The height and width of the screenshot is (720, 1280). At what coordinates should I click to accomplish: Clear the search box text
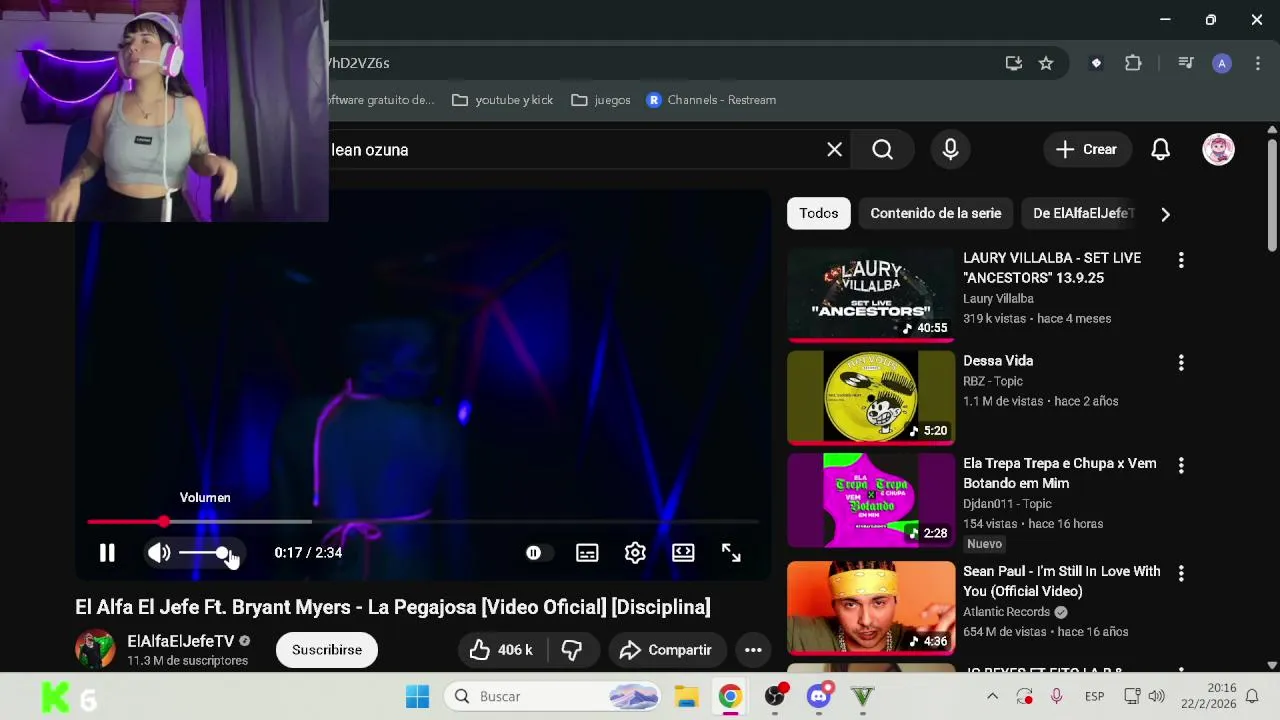click(x=834, y=149)
